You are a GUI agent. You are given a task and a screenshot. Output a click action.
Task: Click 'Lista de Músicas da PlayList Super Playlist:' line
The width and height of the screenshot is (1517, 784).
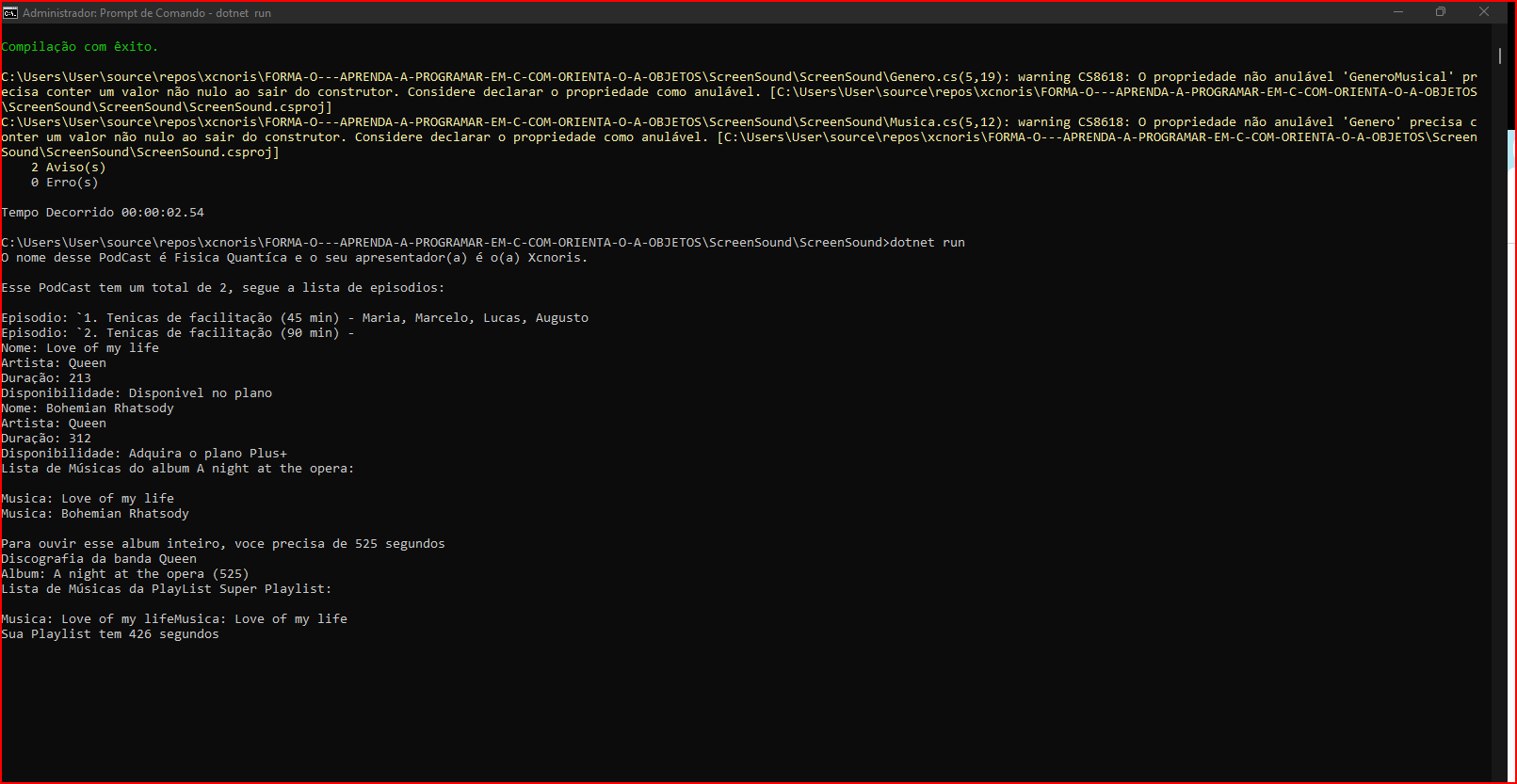pyautogui.click(x=167, y=588)
